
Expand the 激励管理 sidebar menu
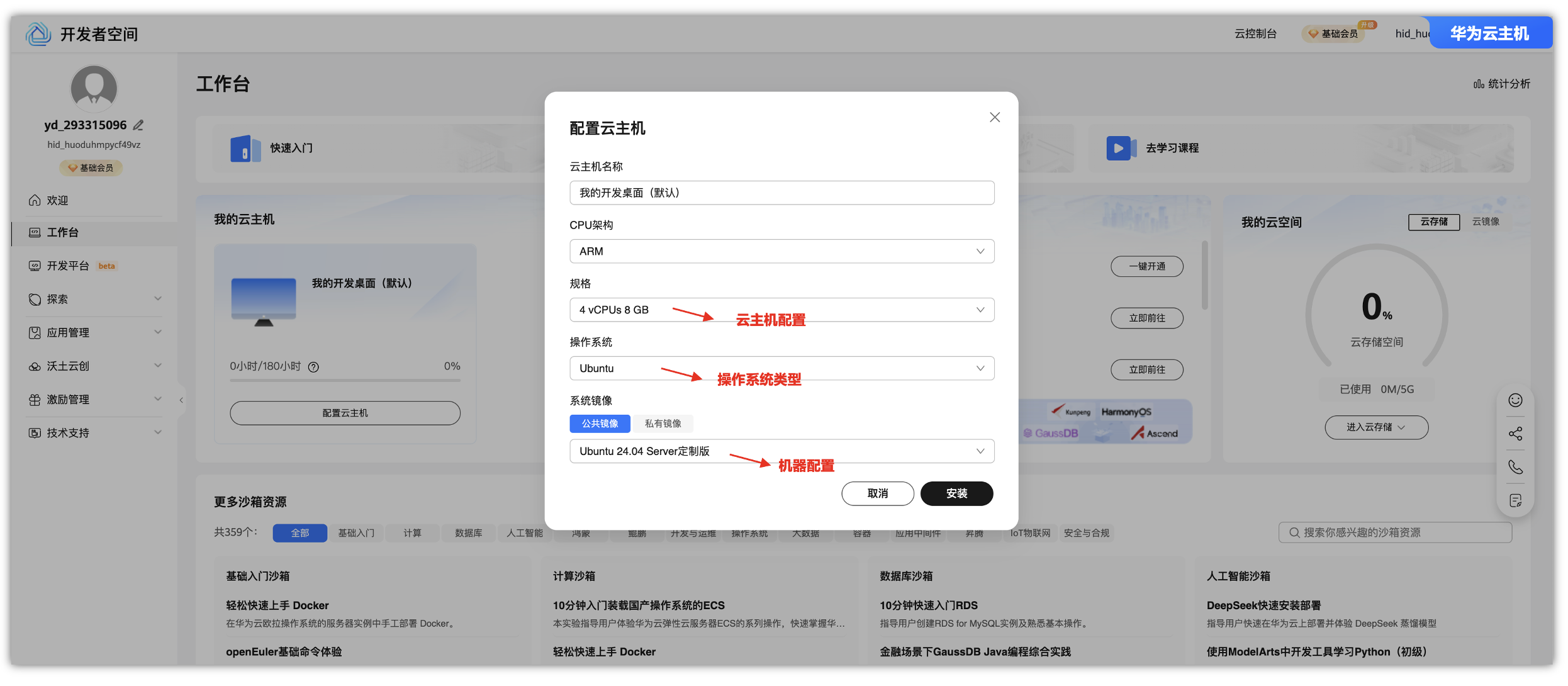point(158,398)
